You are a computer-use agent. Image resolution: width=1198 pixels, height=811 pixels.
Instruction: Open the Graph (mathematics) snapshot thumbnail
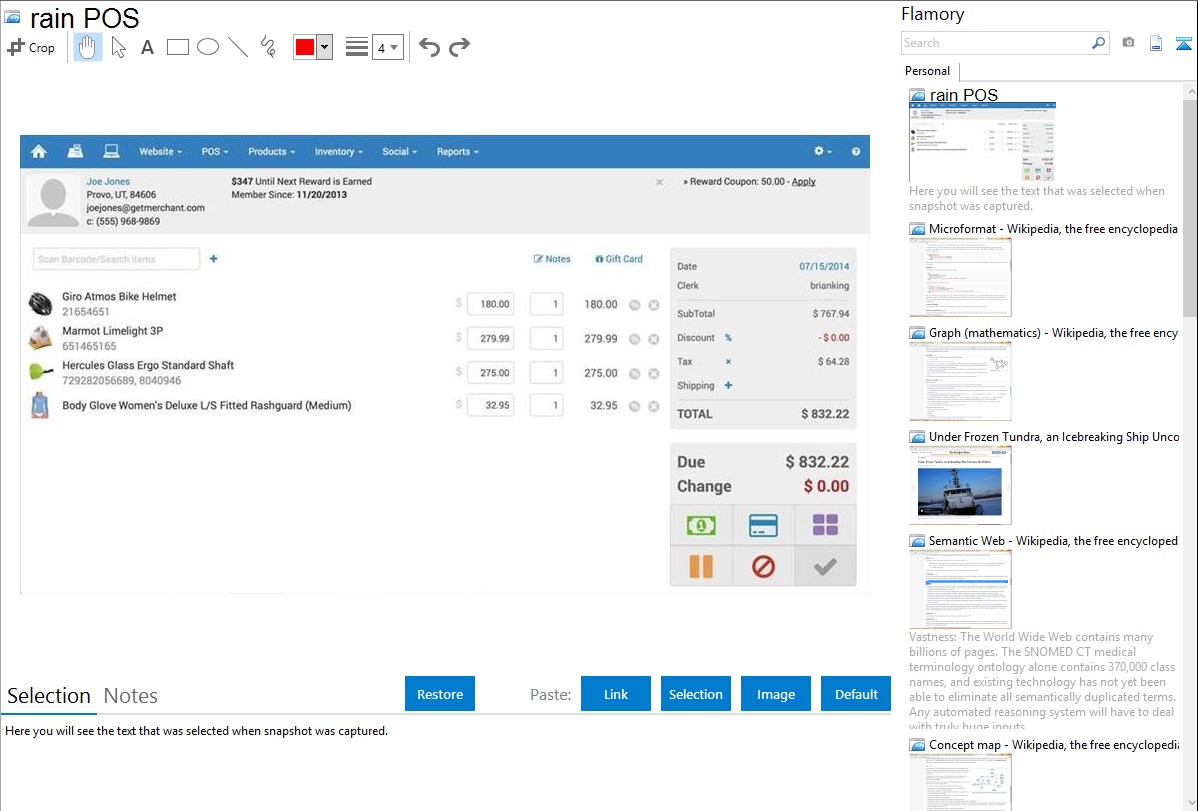pyautogui.click(x=960, y=381)
